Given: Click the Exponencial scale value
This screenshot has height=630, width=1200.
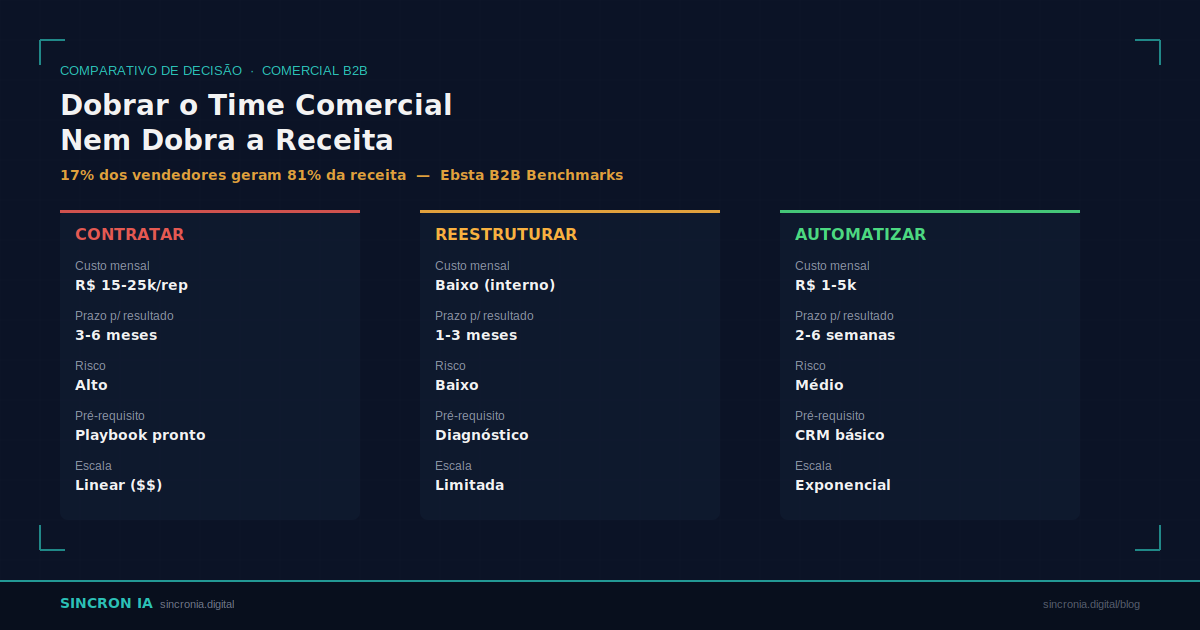Looking at the screenshot, I should [842, 485].
